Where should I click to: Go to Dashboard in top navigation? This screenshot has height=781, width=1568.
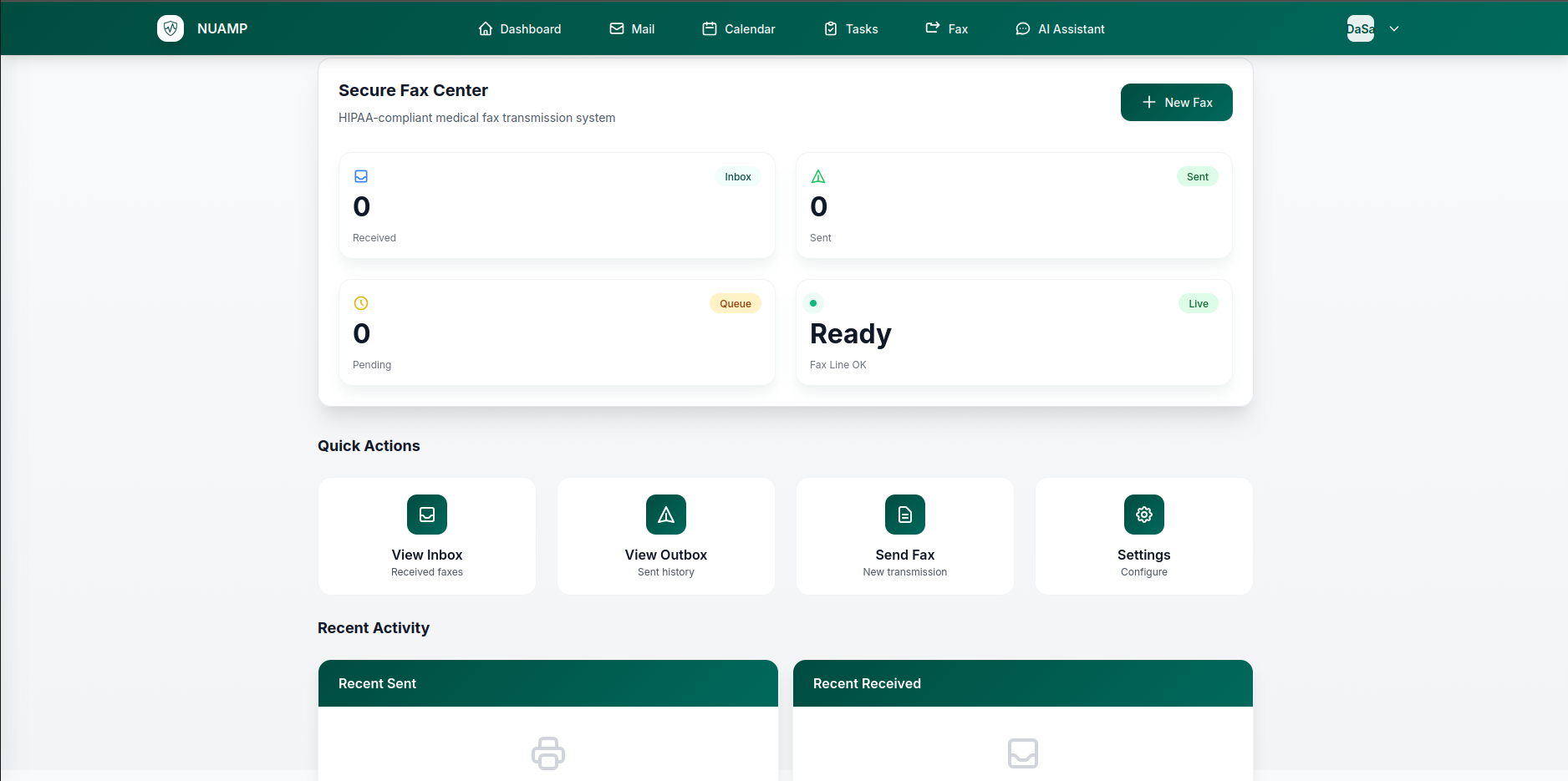(520, 28)
